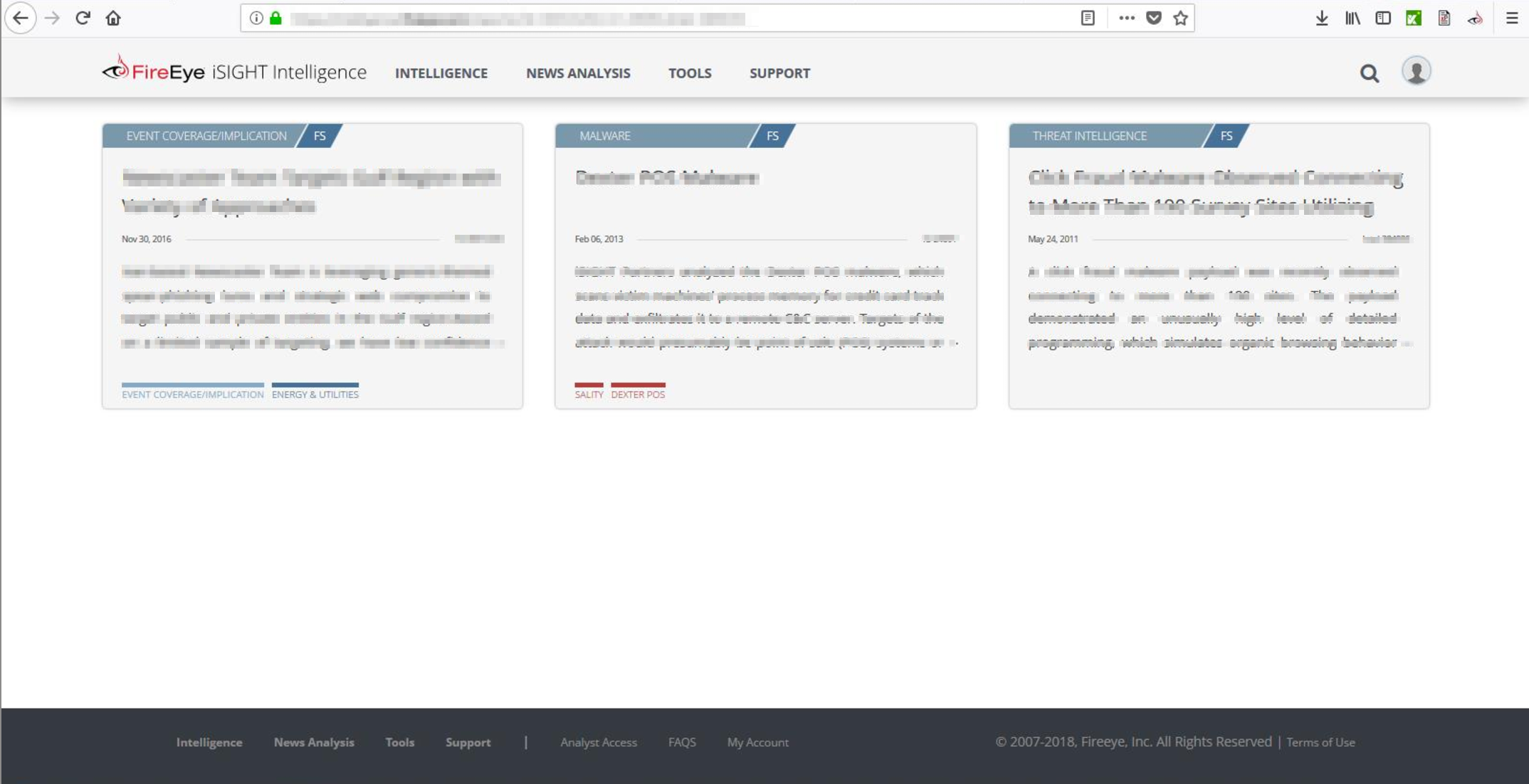This screenshot has height=784, width=1529.
Task: Click the FireEye iSIGHT Intelligence logo
Action: (x=233, y=71)
